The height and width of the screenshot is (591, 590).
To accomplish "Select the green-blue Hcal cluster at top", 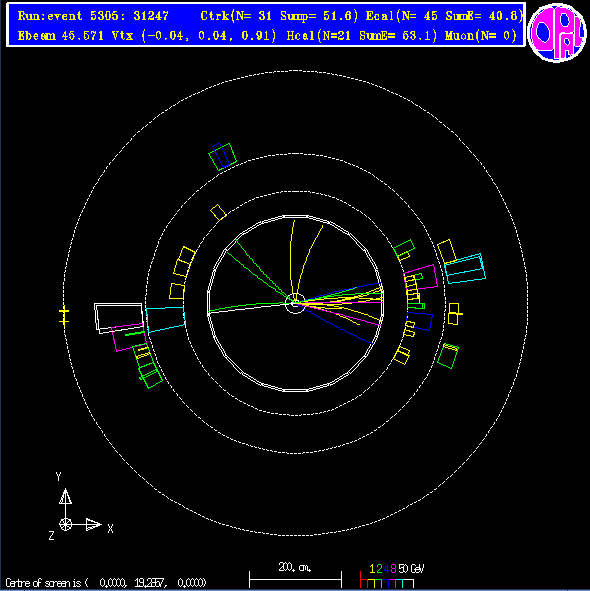I will [x=222, y=156].
